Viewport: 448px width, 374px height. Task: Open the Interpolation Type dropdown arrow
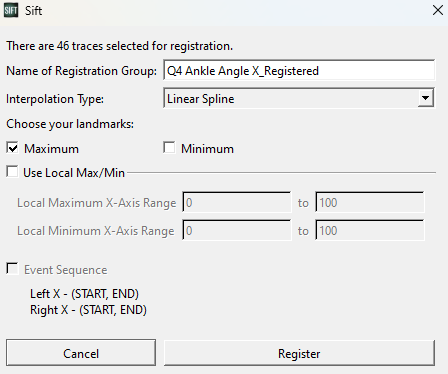tap(425, 98)
